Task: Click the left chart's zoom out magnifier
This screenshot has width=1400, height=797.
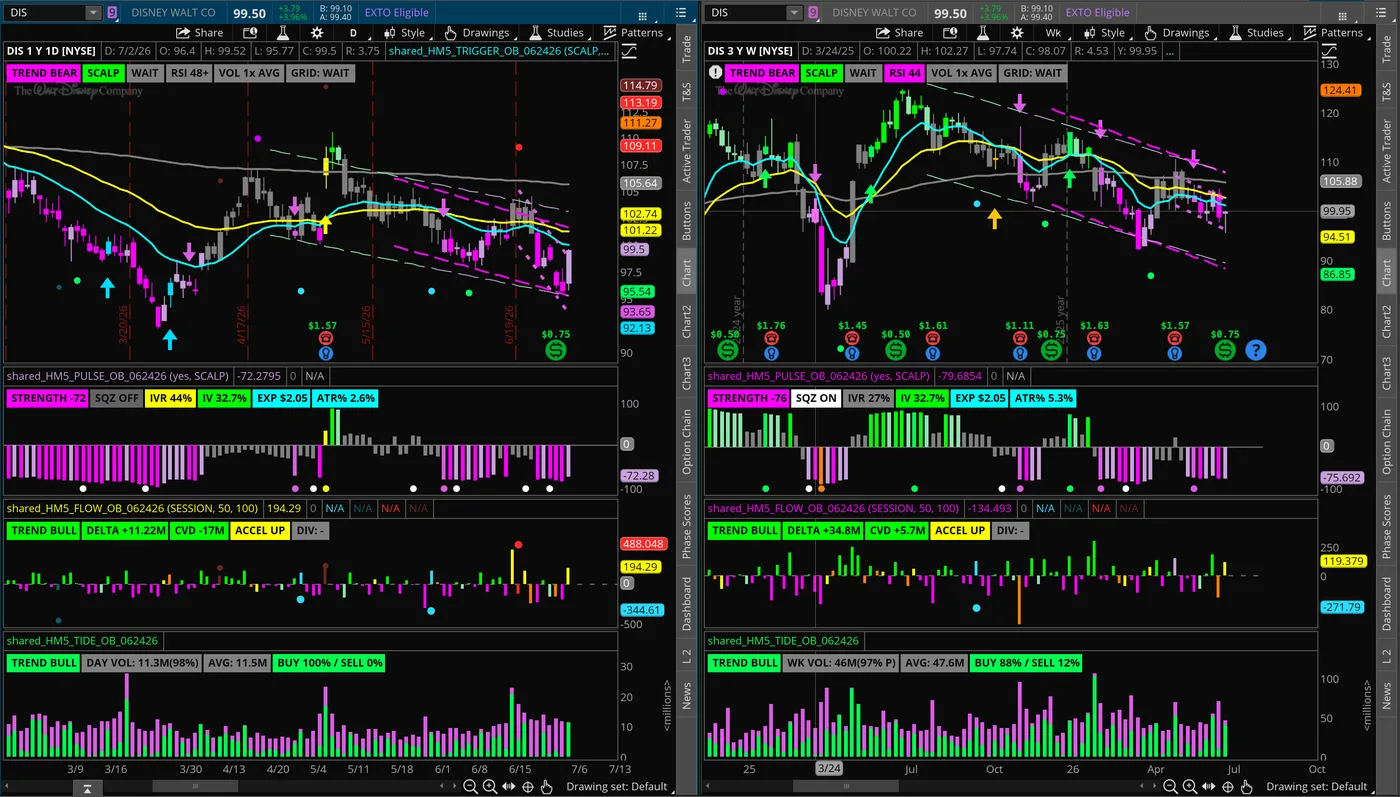Action: point(470,786)
